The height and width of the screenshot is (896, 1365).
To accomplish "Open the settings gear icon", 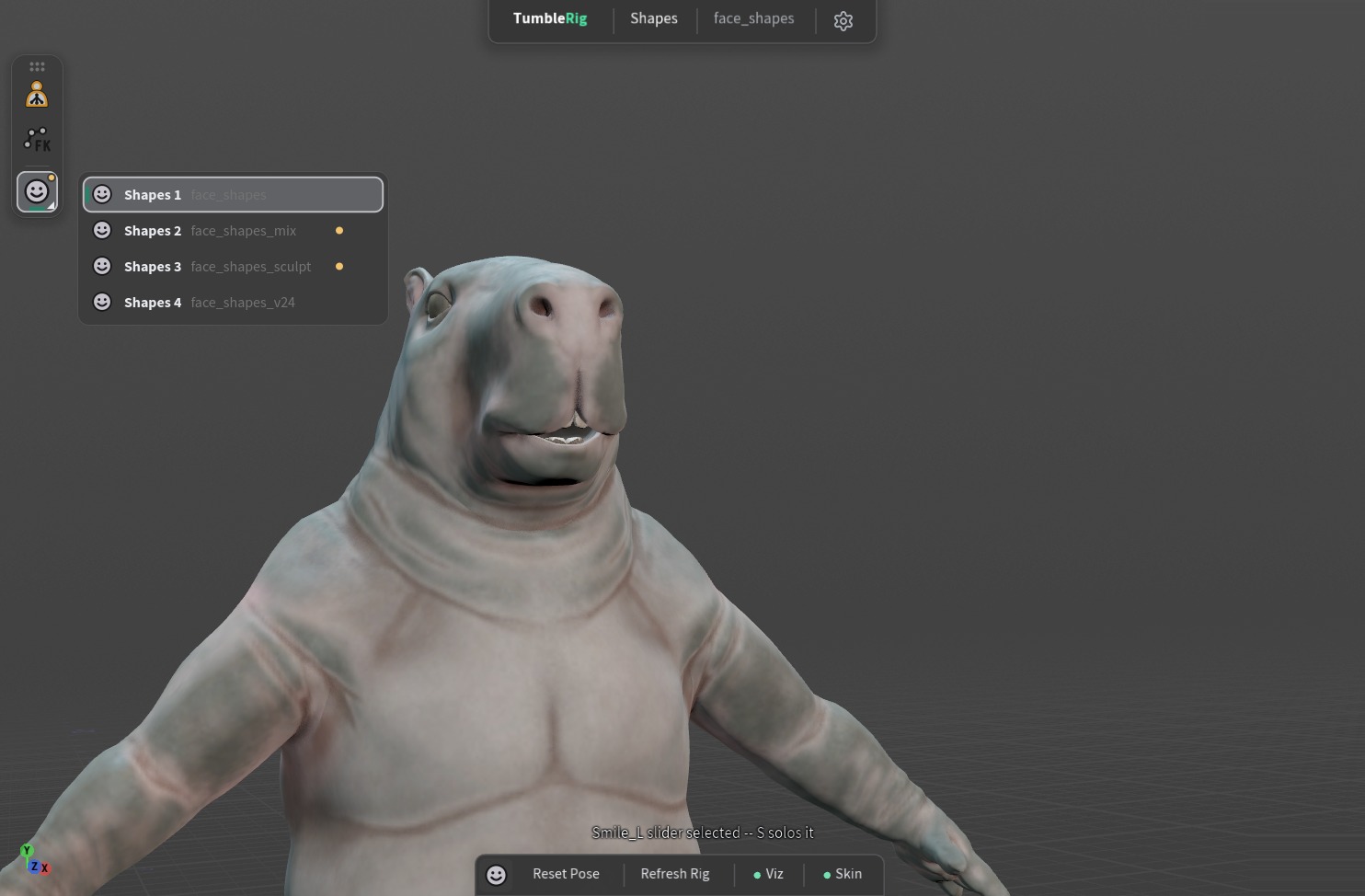I will point(843,20).
